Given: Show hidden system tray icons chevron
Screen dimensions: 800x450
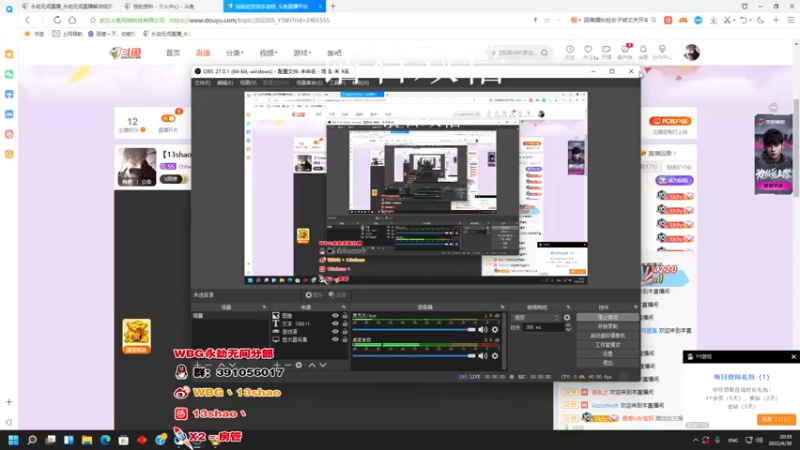Looking at the screenshot, I should (695, 440).
